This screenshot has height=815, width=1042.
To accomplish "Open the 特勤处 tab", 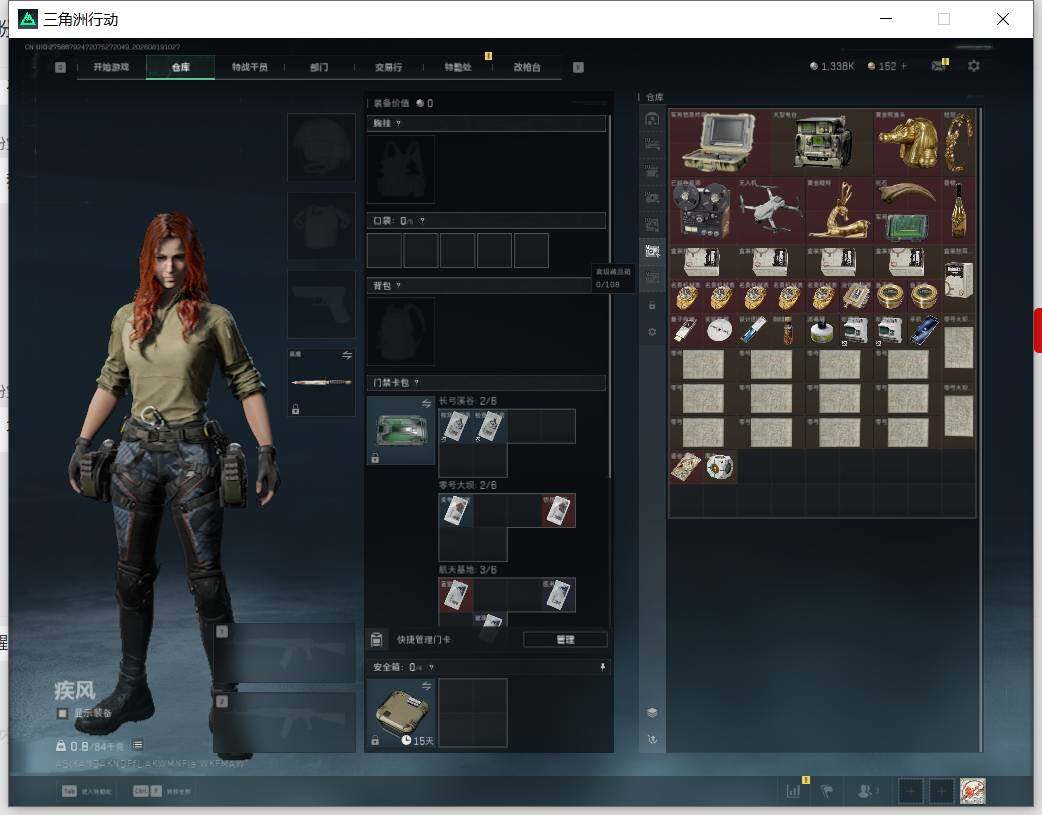I will [x=458, y=67].
